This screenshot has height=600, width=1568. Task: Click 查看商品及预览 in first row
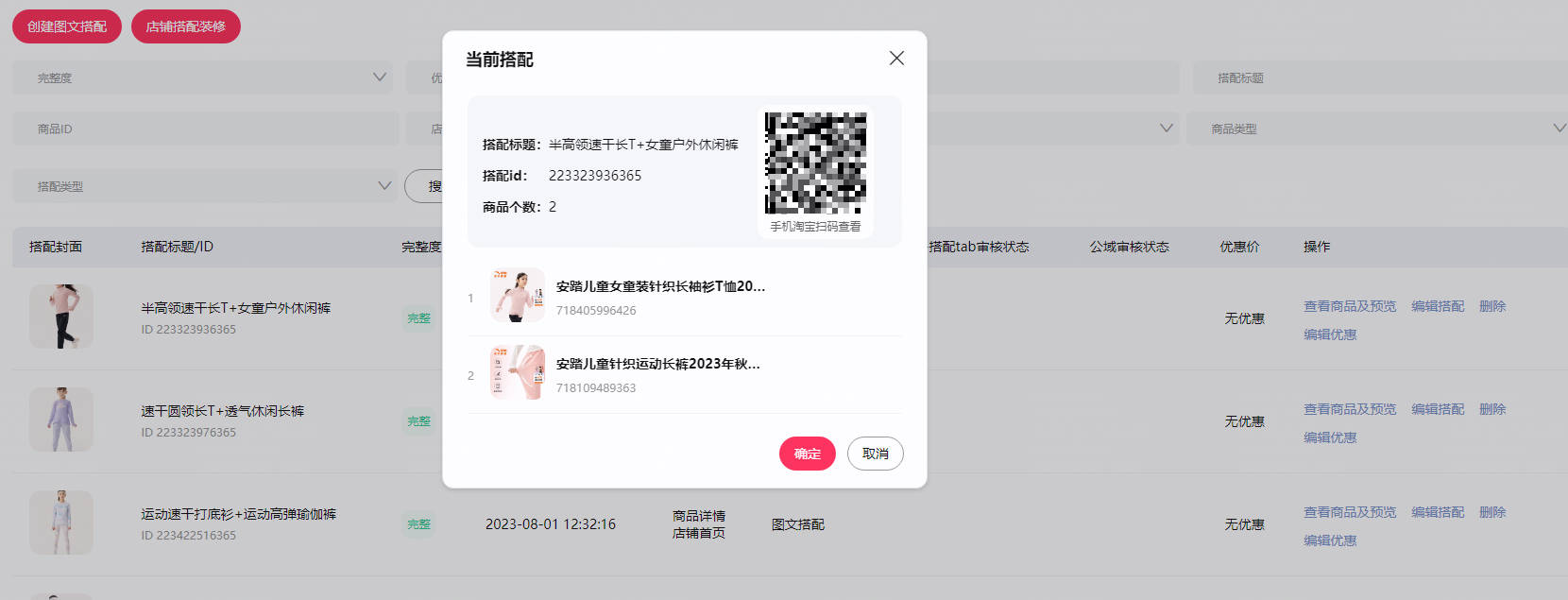click(x=1350, y=306)
